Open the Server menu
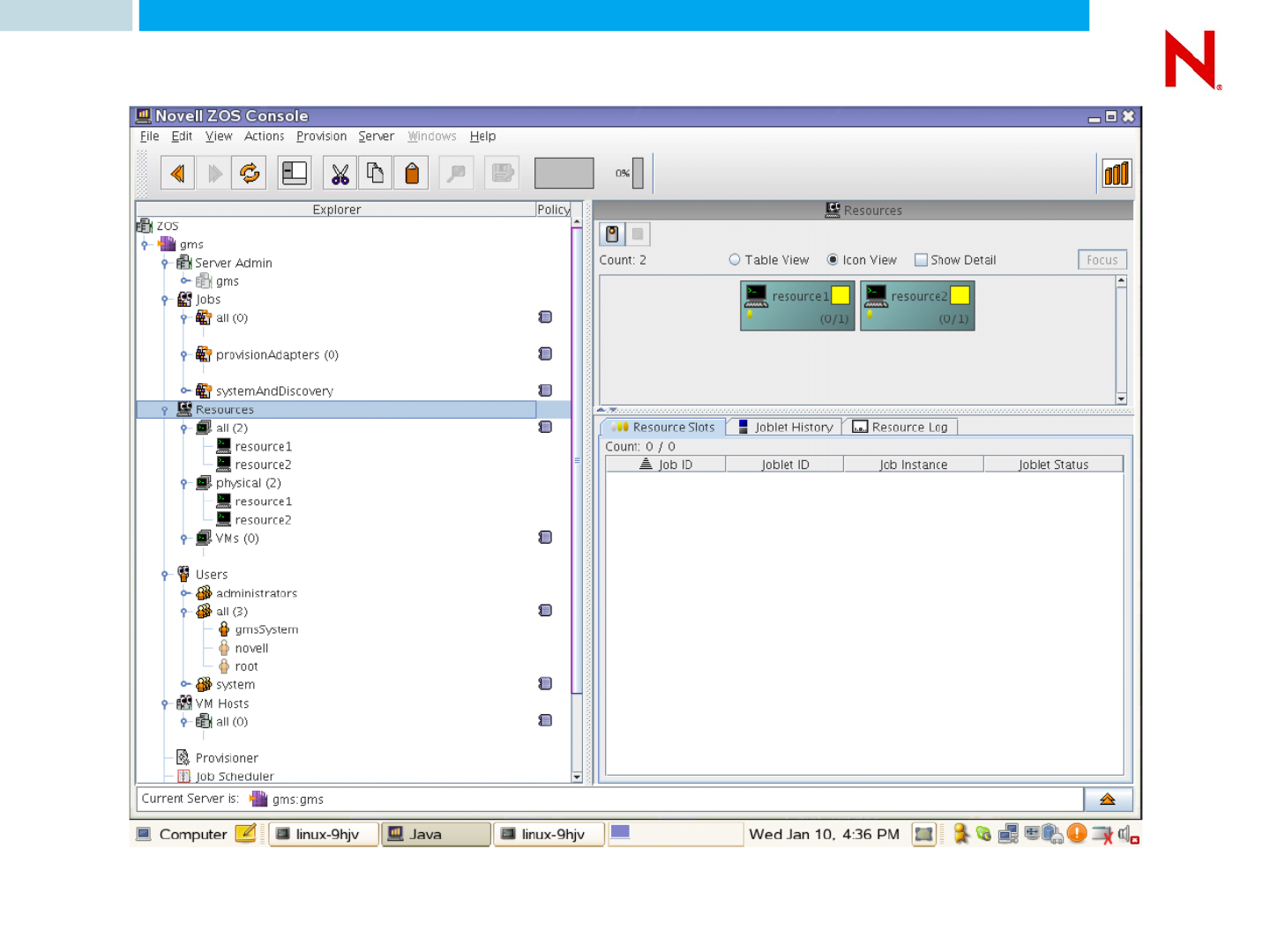This screenshot has height=952, width=1270. point(377,137)
